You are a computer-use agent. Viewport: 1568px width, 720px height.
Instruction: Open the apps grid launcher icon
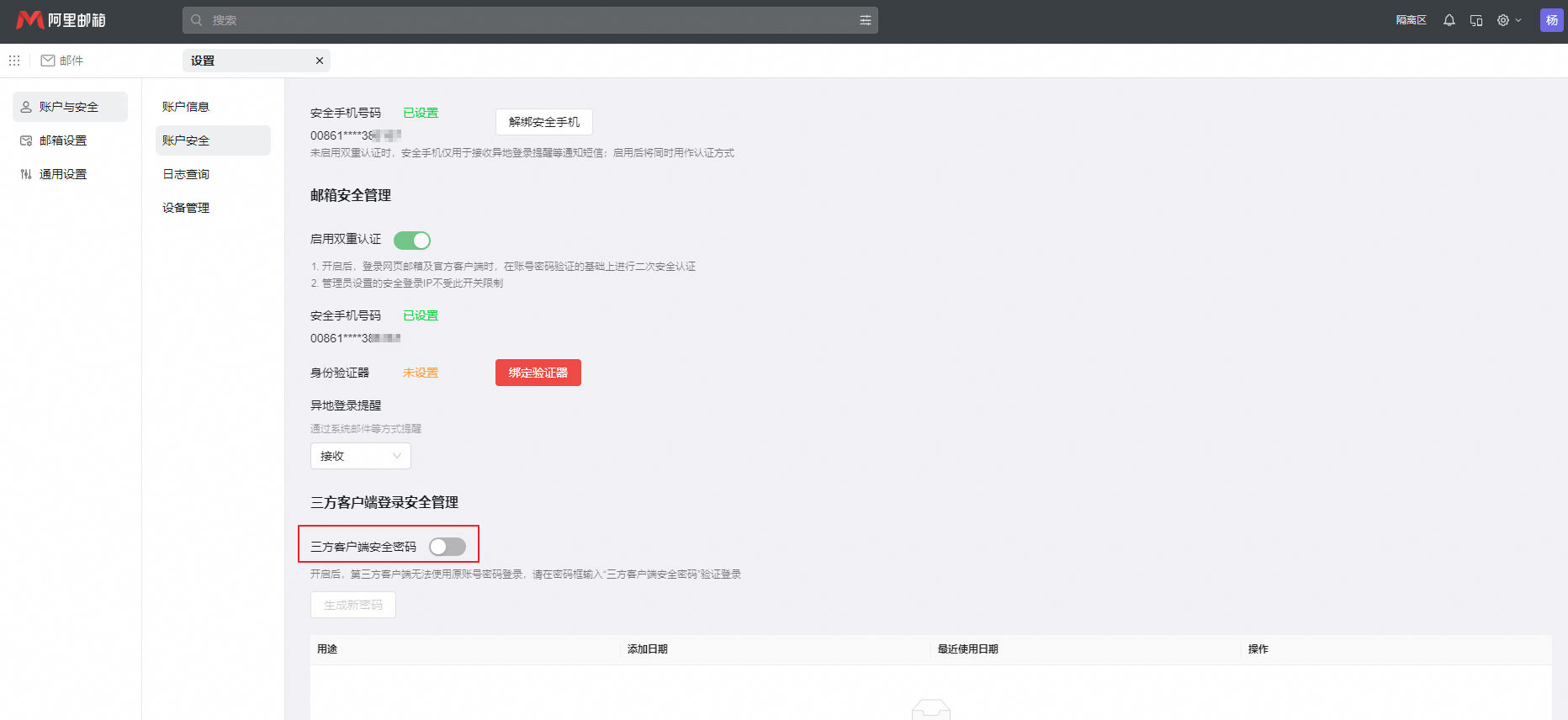tap(14, 61)
